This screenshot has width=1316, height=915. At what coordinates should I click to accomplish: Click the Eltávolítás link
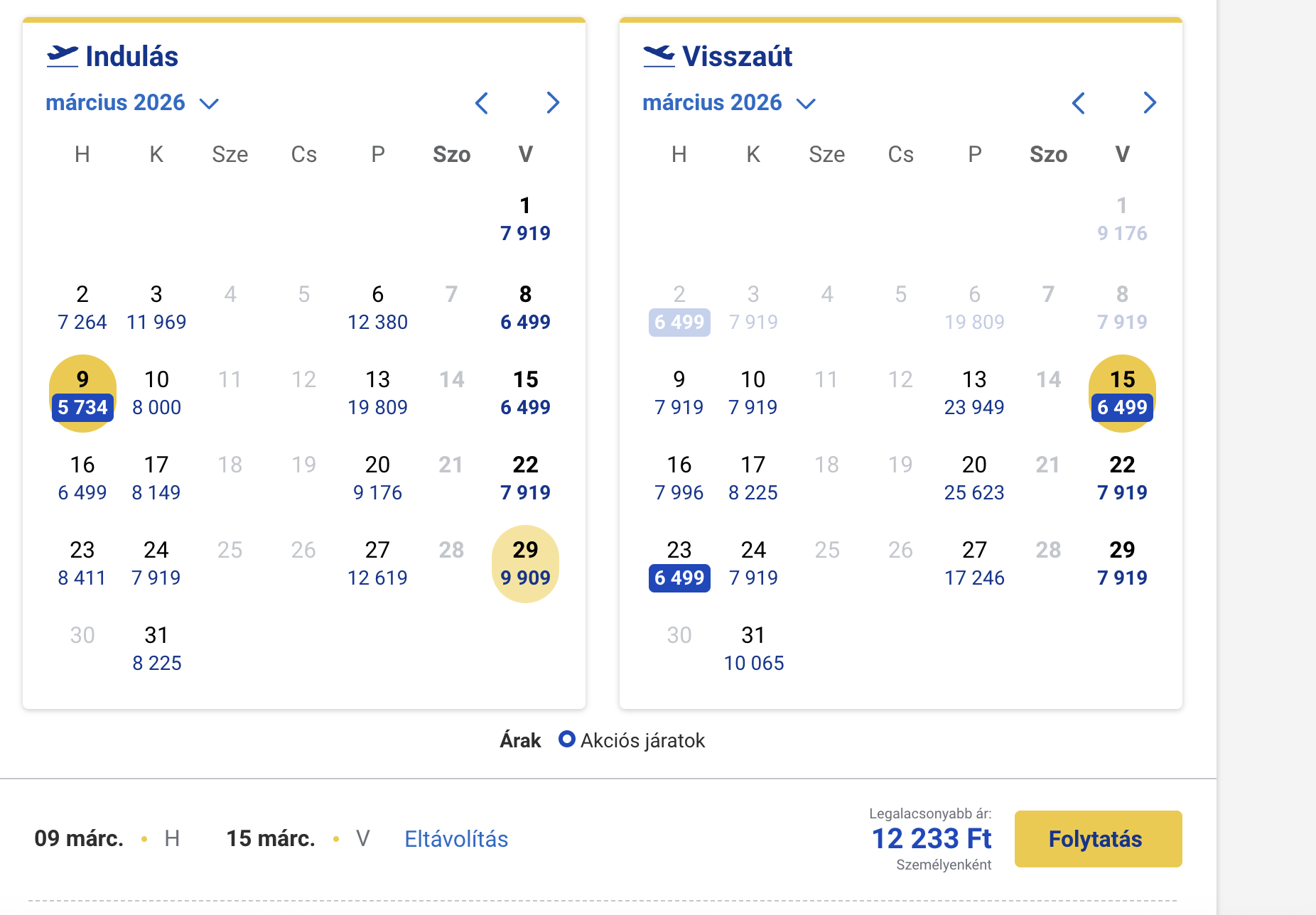pyautogui.click(x=456, y=839)
